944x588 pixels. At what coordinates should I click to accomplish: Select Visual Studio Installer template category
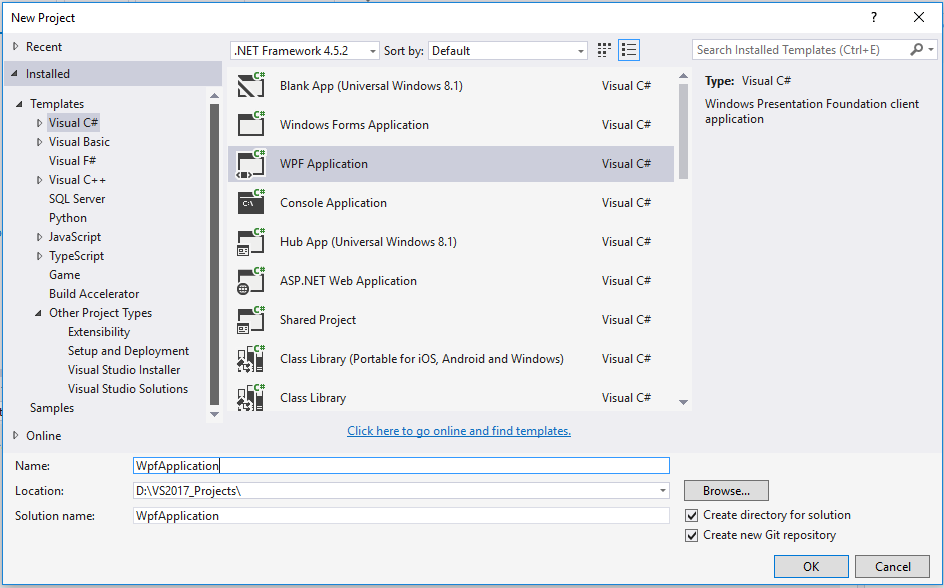point(124,370)
